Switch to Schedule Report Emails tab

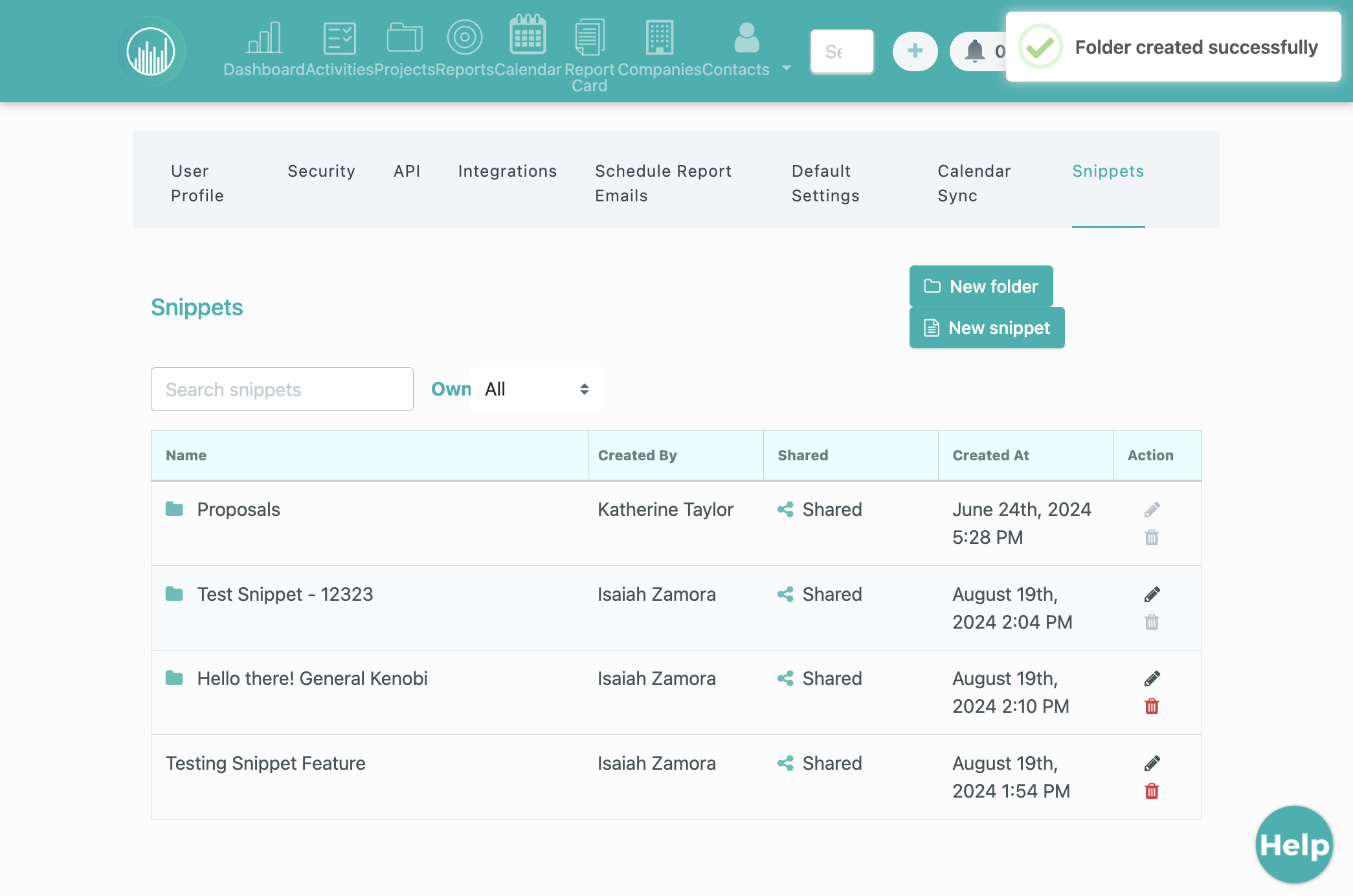click(x=664, y=183)
